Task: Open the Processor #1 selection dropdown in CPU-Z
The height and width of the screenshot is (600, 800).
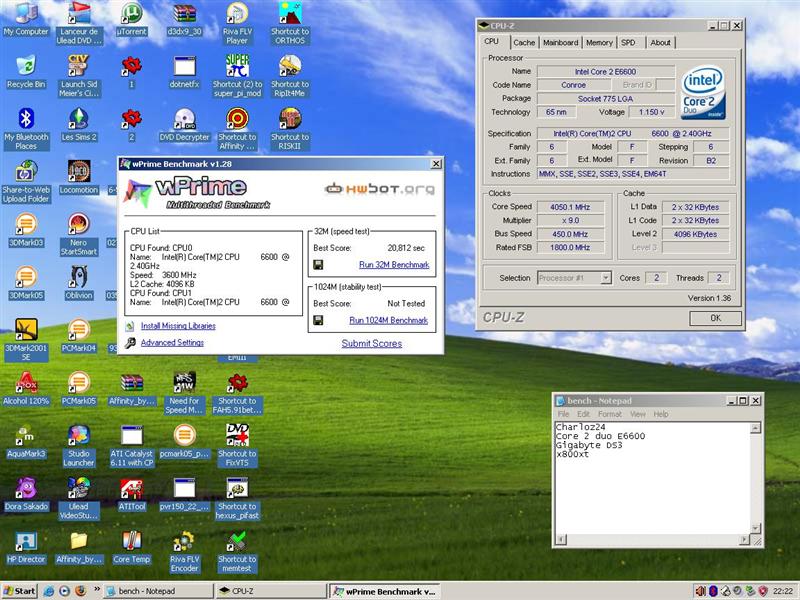Action: pos(606,278)
